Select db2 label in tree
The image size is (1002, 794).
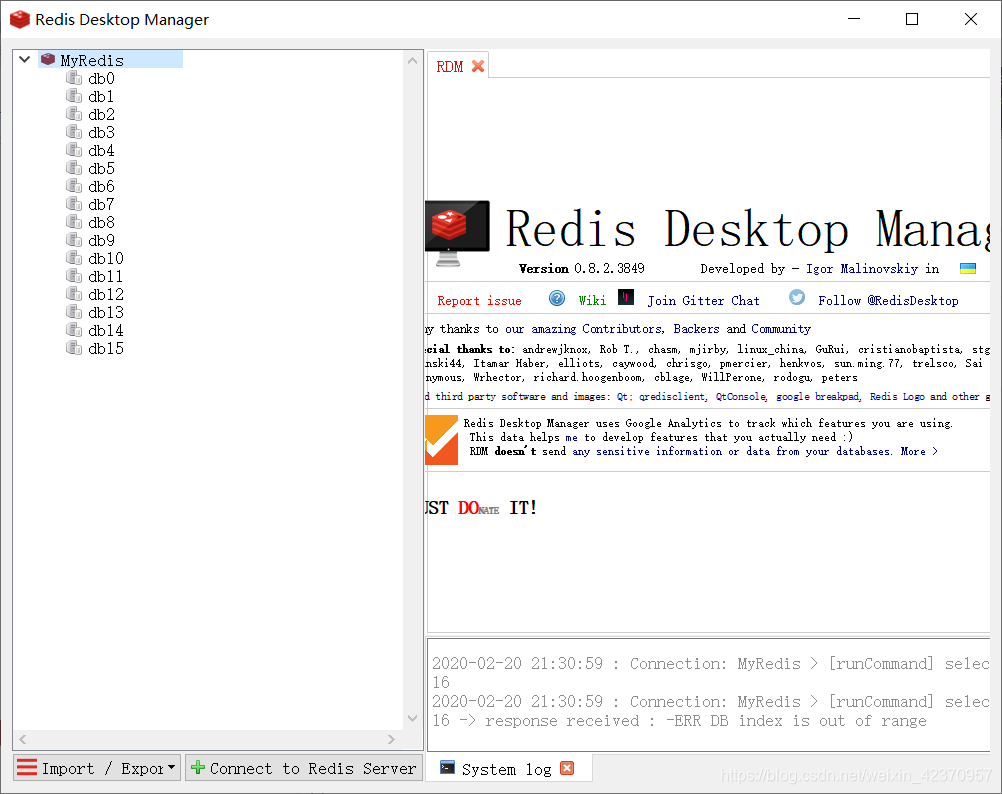click(x=102, y=114)
